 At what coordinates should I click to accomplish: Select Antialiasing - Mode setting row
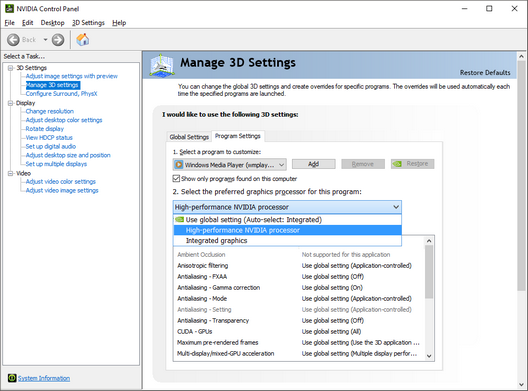[x=298, y=298]
